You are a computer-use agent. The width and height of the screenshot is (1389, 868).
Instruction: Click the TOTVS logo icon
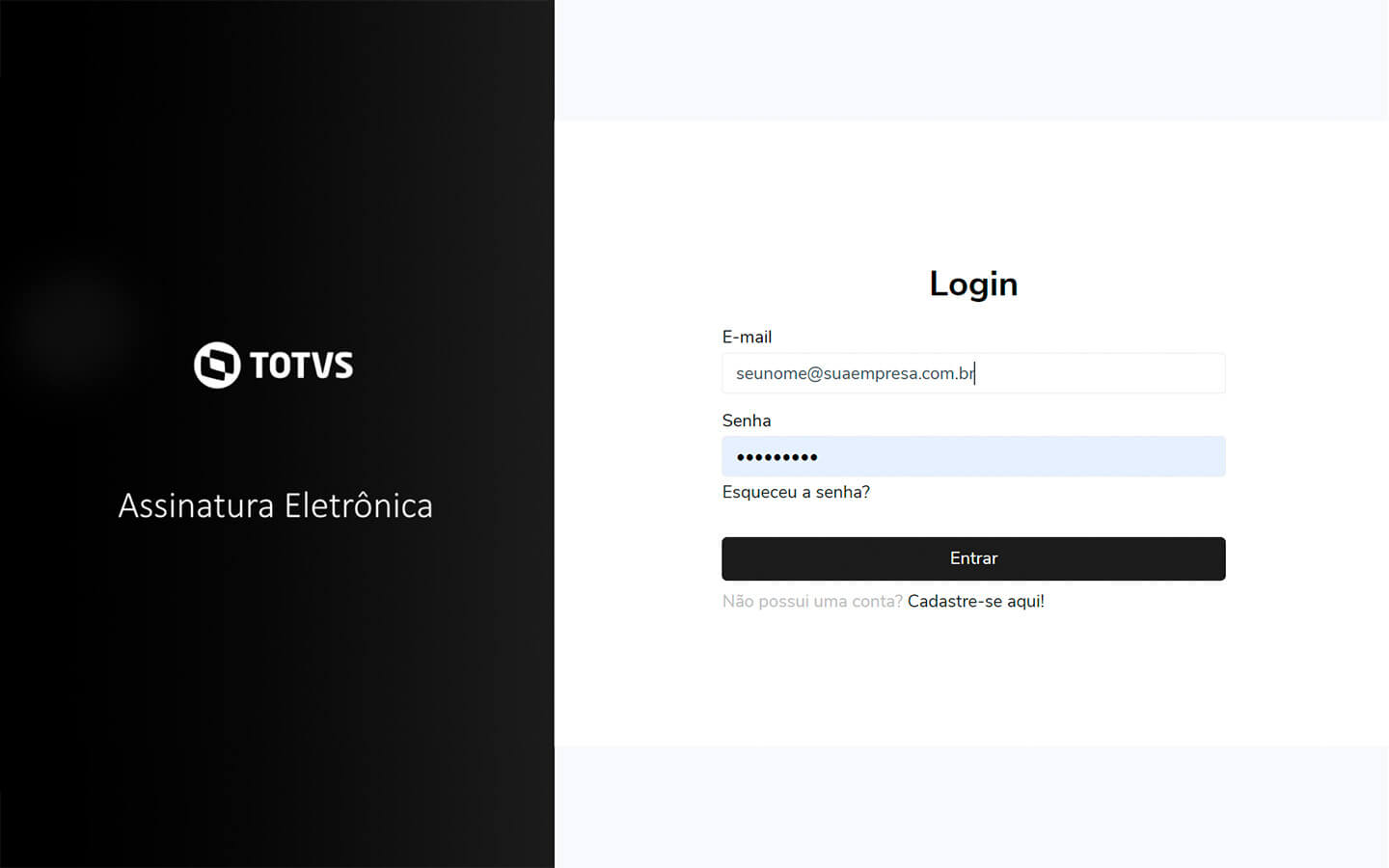[217, 365]
